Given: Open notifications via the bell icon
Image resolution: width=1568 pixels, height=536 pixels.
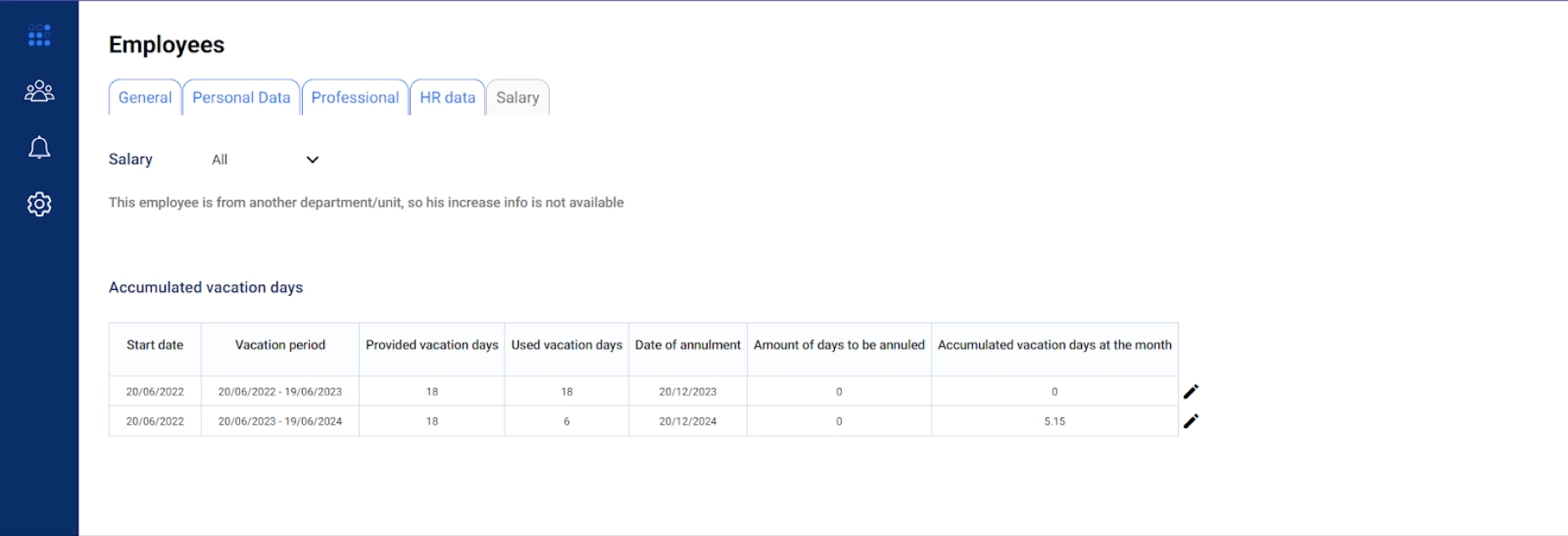Looking at the screenshot, I should 39,148.
